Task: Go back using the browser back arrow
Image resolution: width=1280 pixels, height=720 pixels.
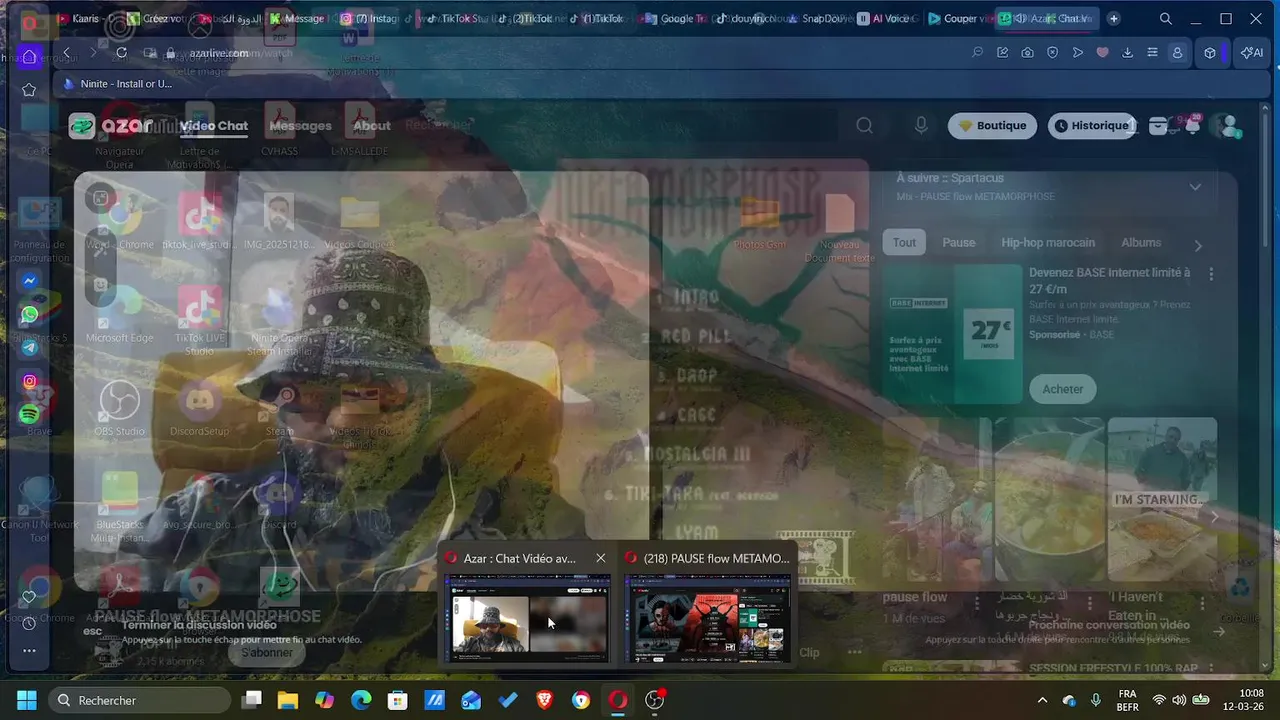Action: point(66,53)
